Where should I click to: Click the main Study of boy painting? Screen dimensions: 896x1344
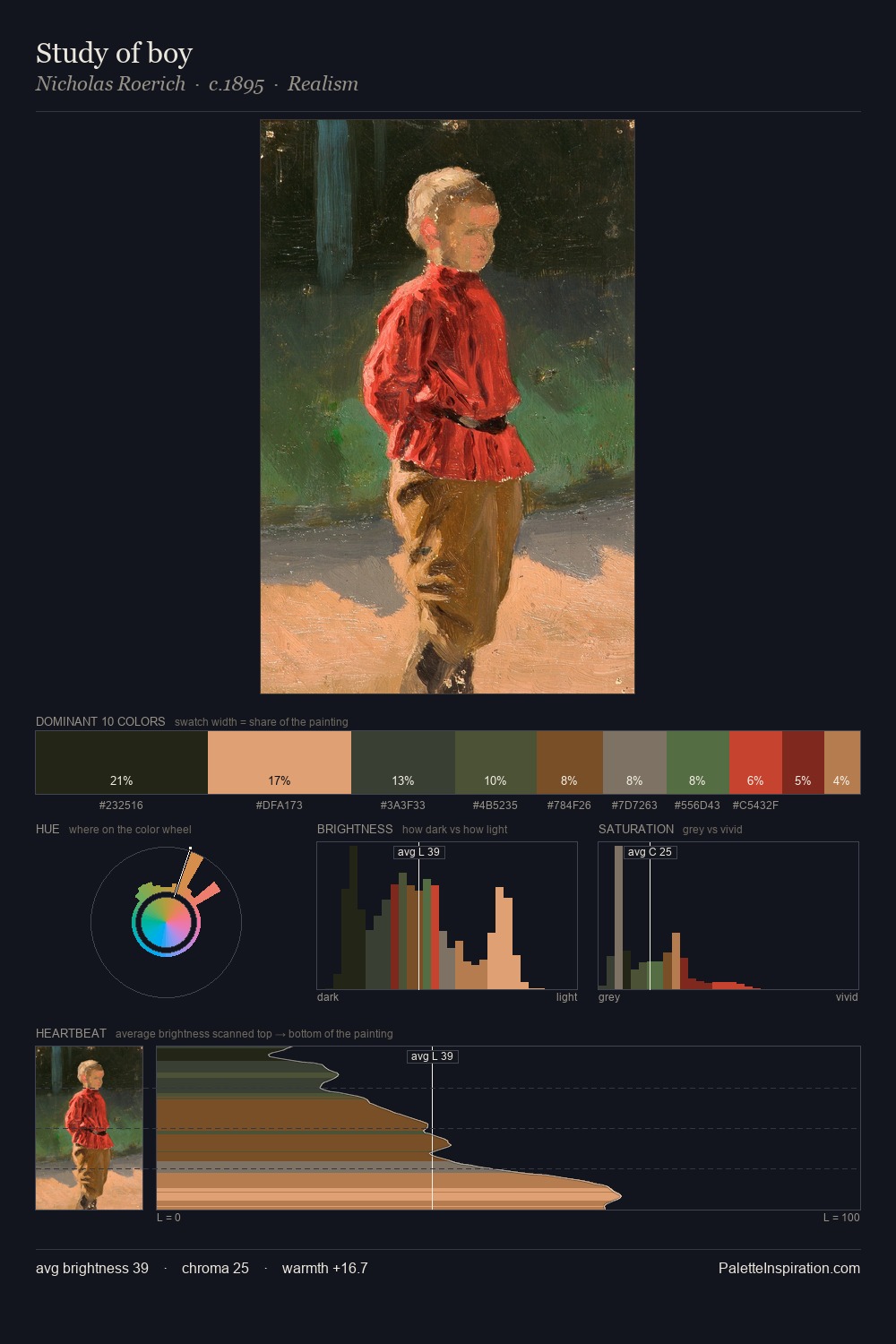(447, 407)
